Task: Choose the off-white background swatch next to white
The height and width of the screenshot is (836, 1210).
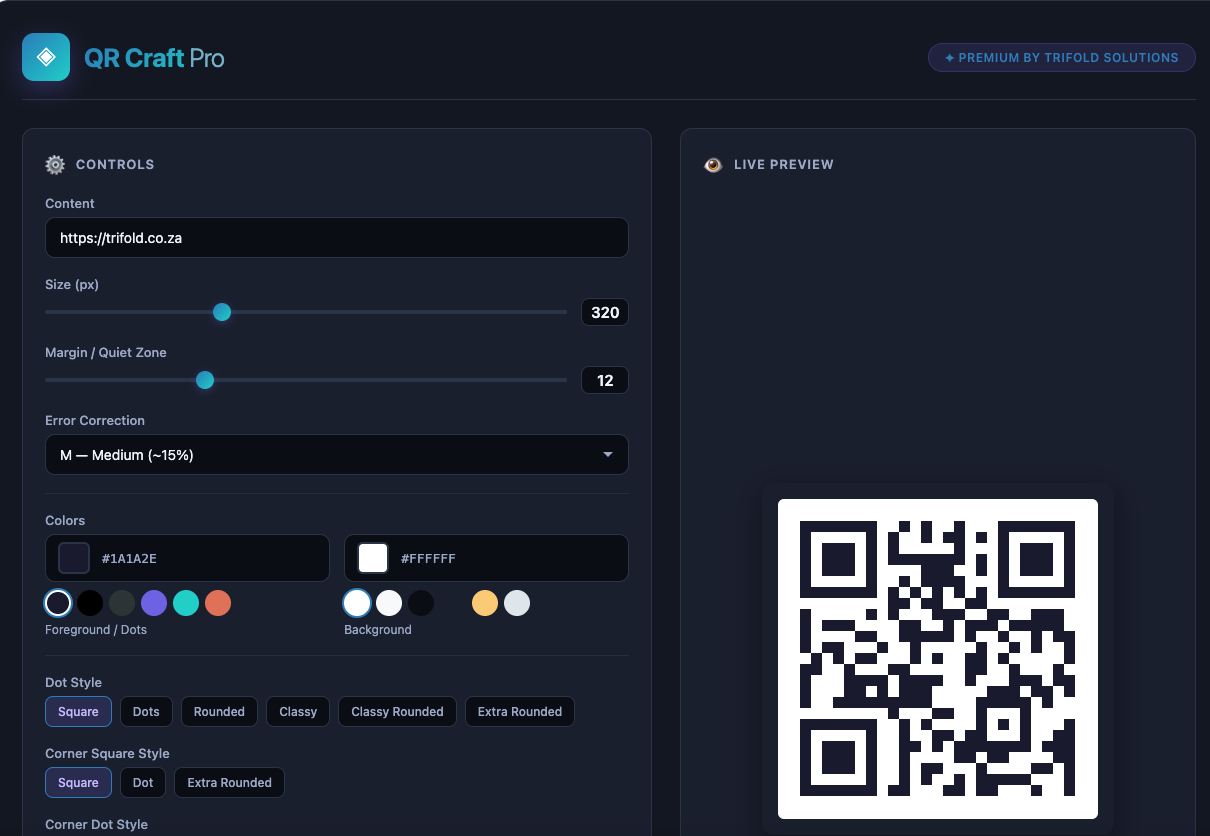Action: tap(389, 603)
